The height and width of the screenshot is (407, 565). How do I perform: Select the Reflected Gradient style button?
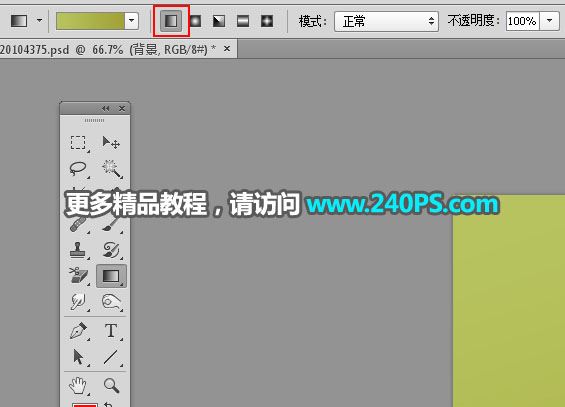point(243,21)
